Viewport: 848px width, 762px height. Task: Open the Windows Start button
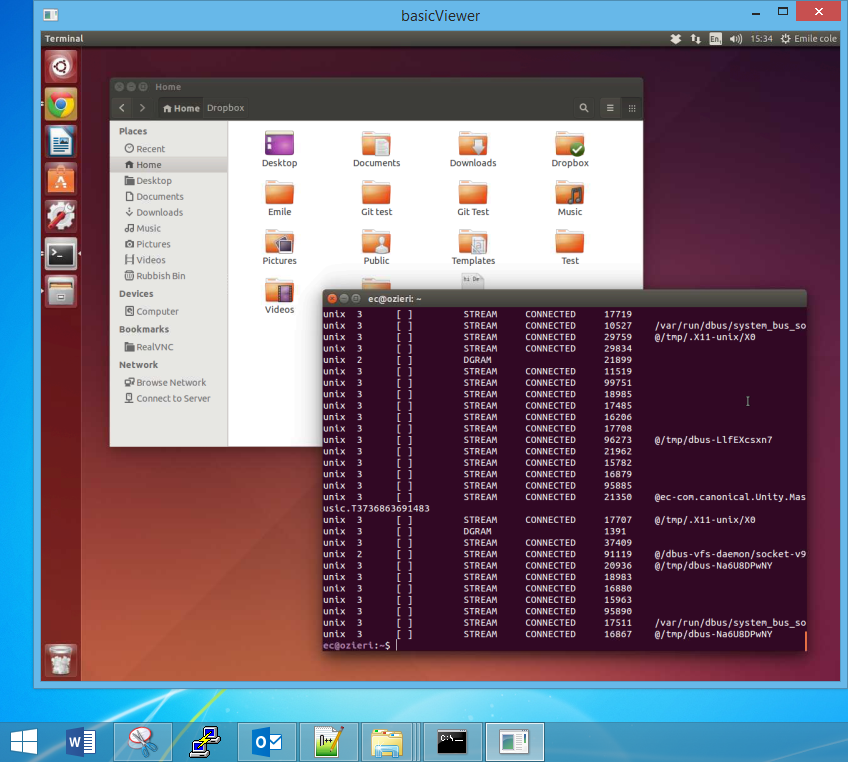pyautogui.click(x=24, y=741)
